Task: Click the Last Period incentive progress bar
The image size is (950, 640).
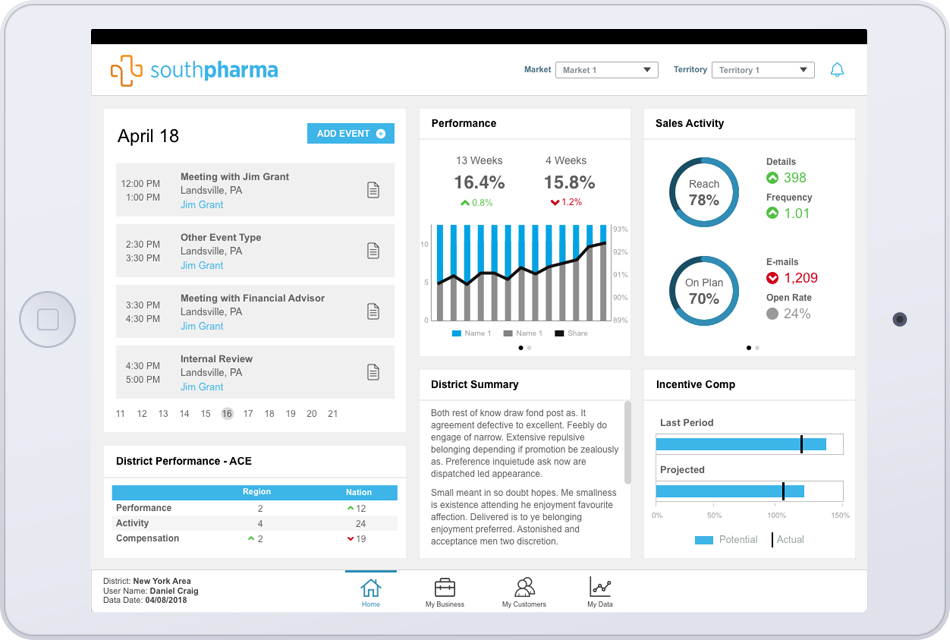Action: (749, 444)
